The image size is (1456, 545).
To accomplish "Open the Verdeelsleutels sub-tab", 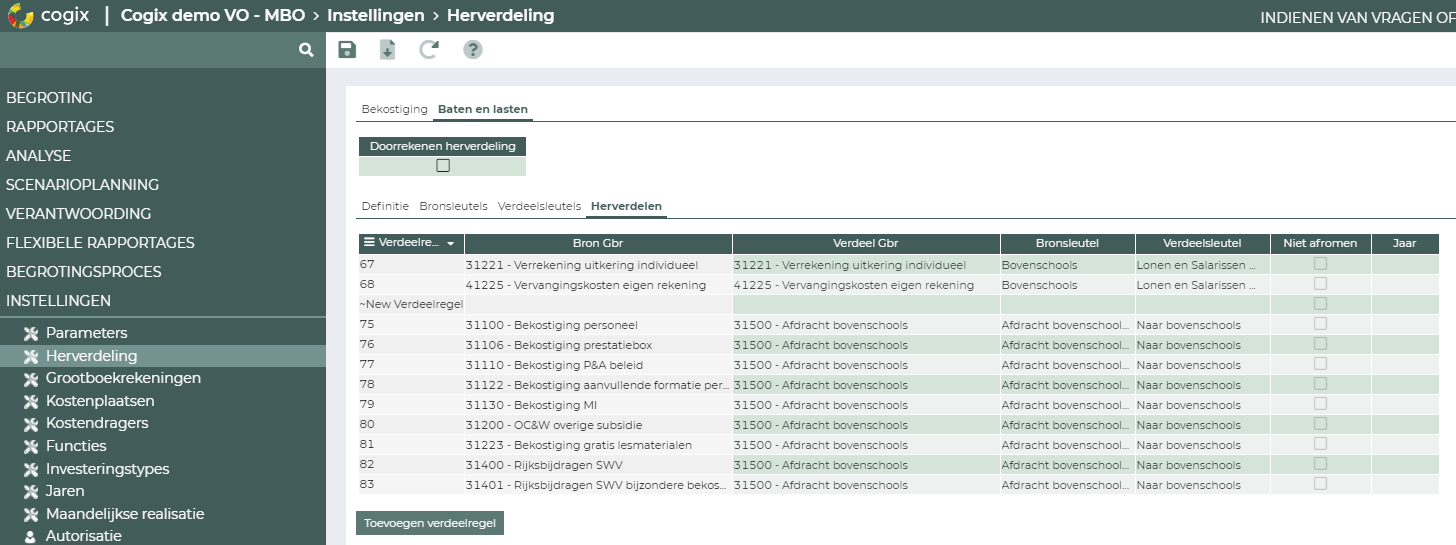I will coord(539,206).
